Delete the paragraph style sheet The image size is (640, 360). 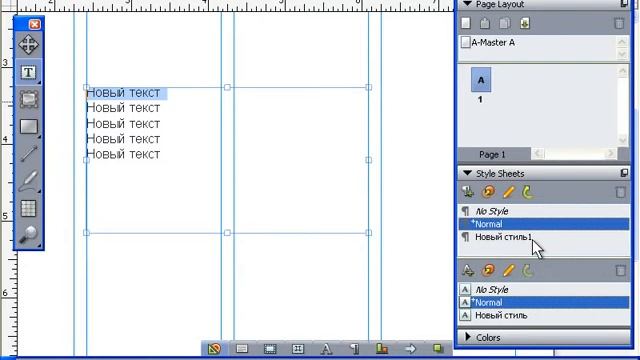coord(620,192)
